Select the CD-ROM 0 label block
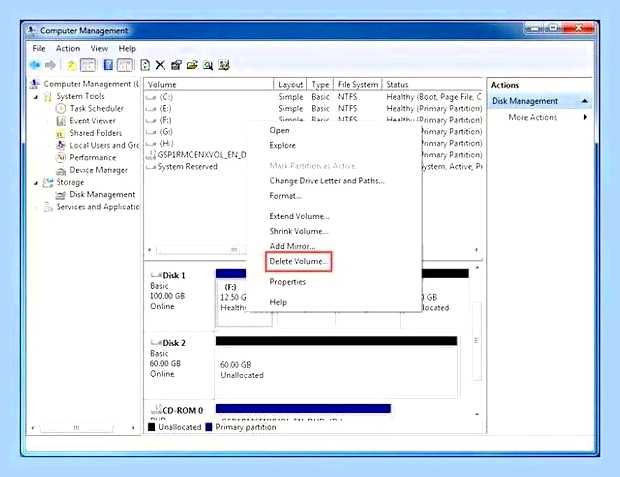Screen dimensions: 620x477 click(179, 411)
